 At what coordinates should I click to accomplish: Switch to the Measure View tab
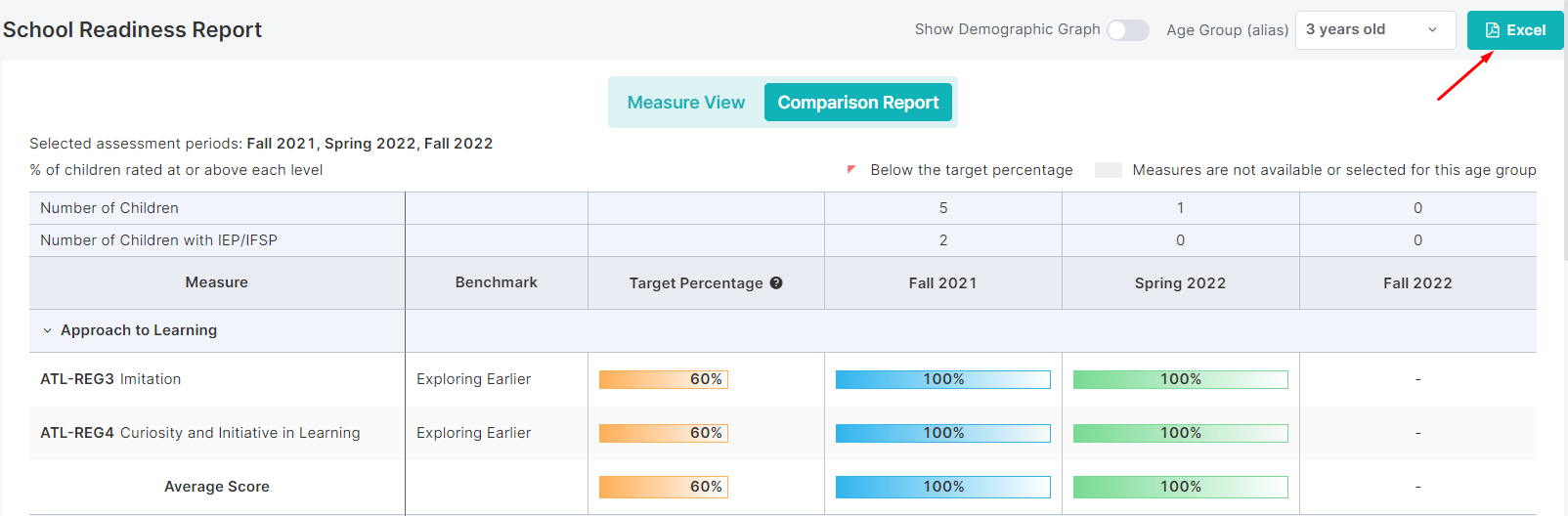pyautogui.click(x=685, y=103)
